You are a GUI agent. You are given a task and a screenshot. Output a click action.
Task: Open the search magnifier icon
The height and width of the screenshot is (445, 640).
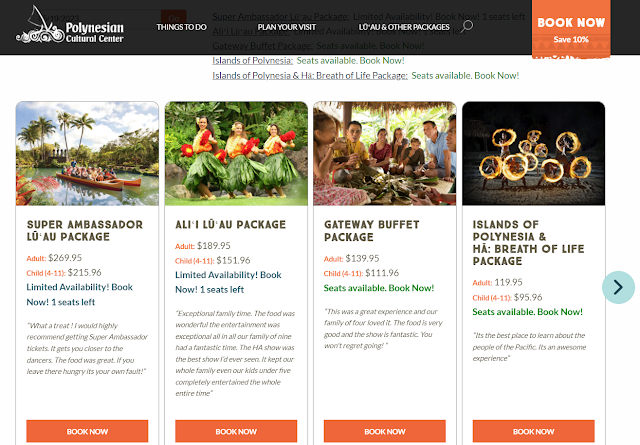click(467, 27)
